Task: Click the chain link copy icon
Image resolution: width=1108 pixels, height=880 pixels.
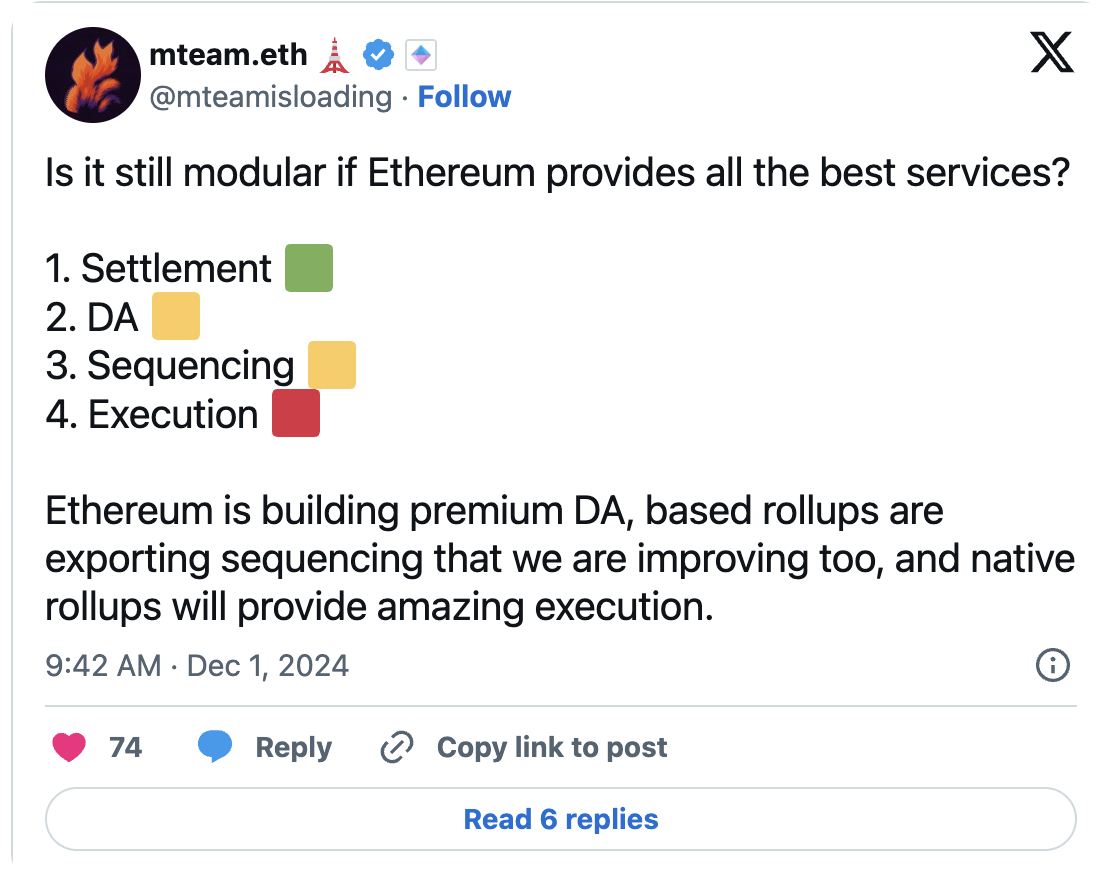Action: [x=397, y=747]
